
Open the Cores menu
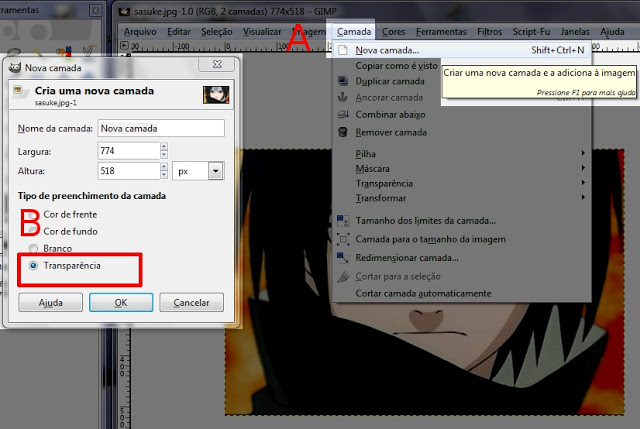click(x=394, y=32)
